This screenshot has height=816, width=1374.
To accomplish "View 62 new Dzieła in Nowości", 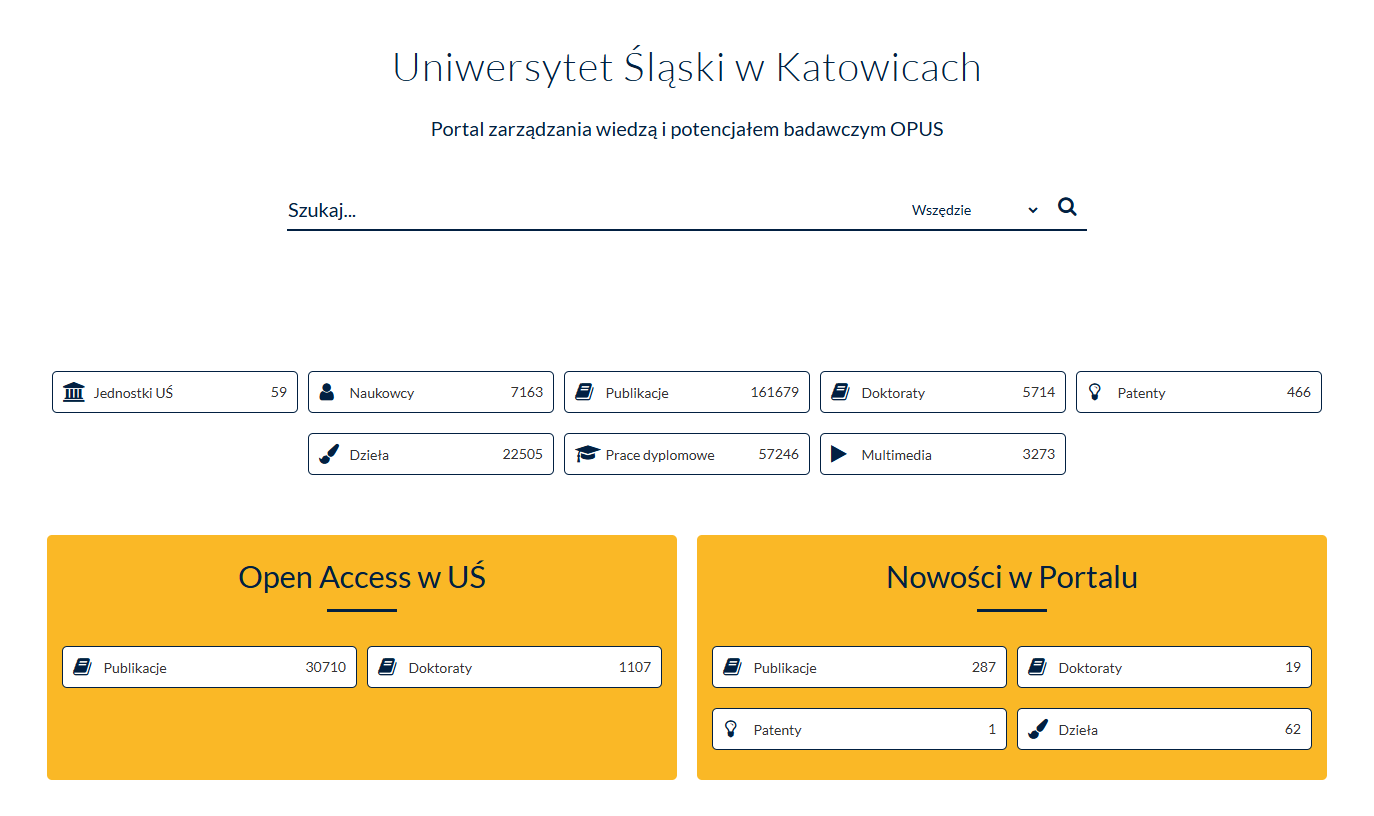I will (x=1164, y=729).
